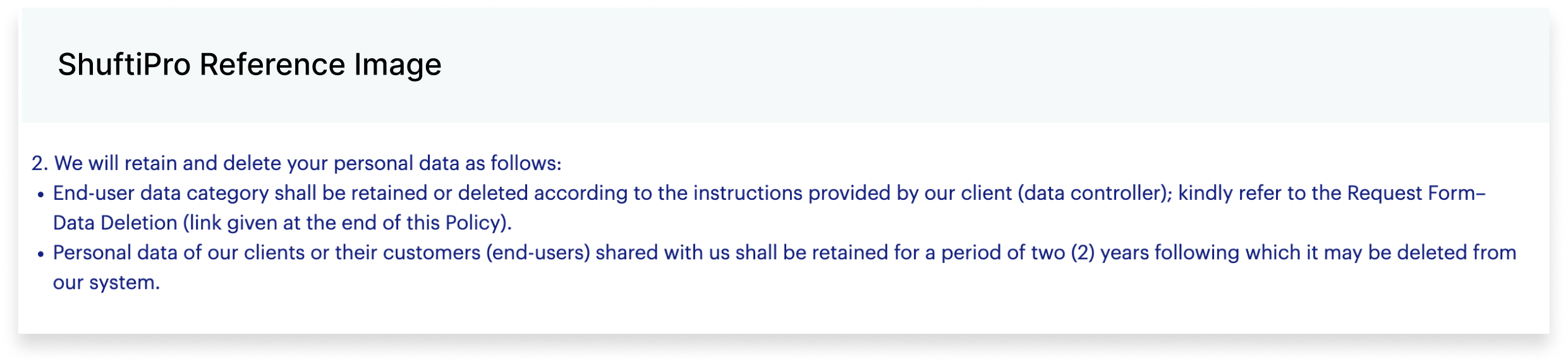This screenshot has width=1568, height=363.
Task: Click the gray header band of the card
Action: [785, 65]
